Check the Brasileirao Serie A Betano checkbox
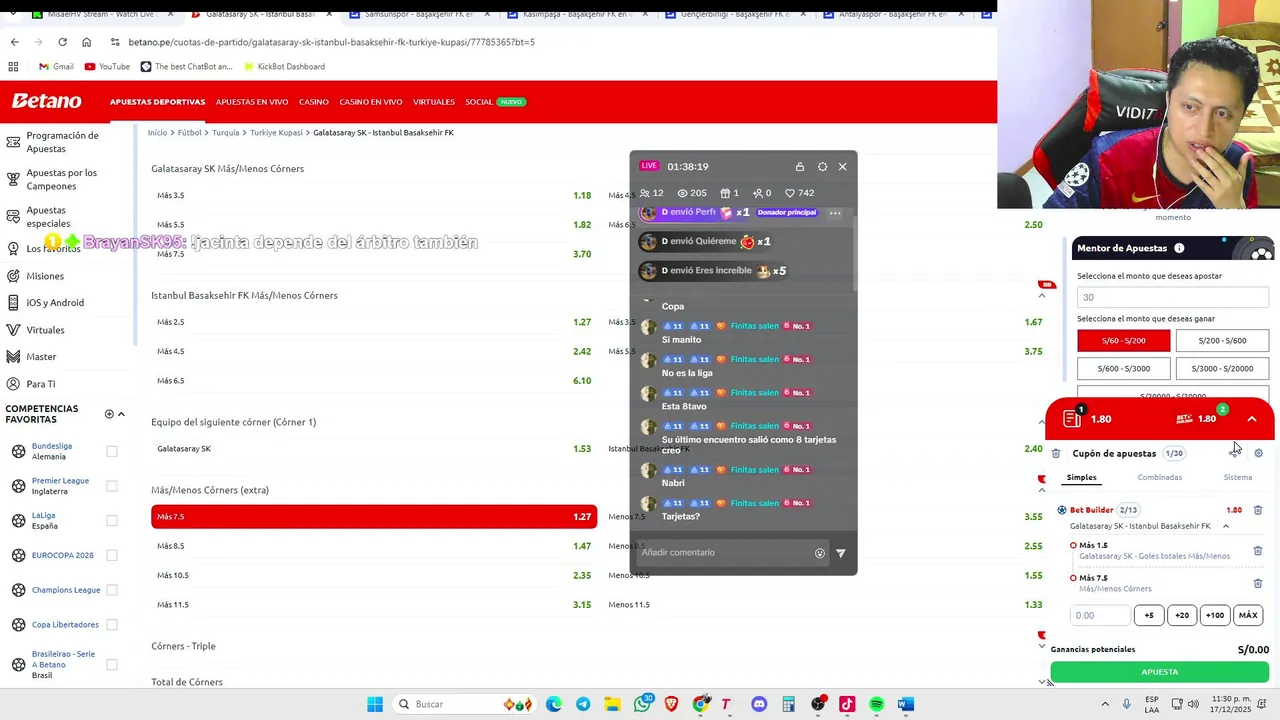Screen dimensions: 1280x720 pos(112,664)
